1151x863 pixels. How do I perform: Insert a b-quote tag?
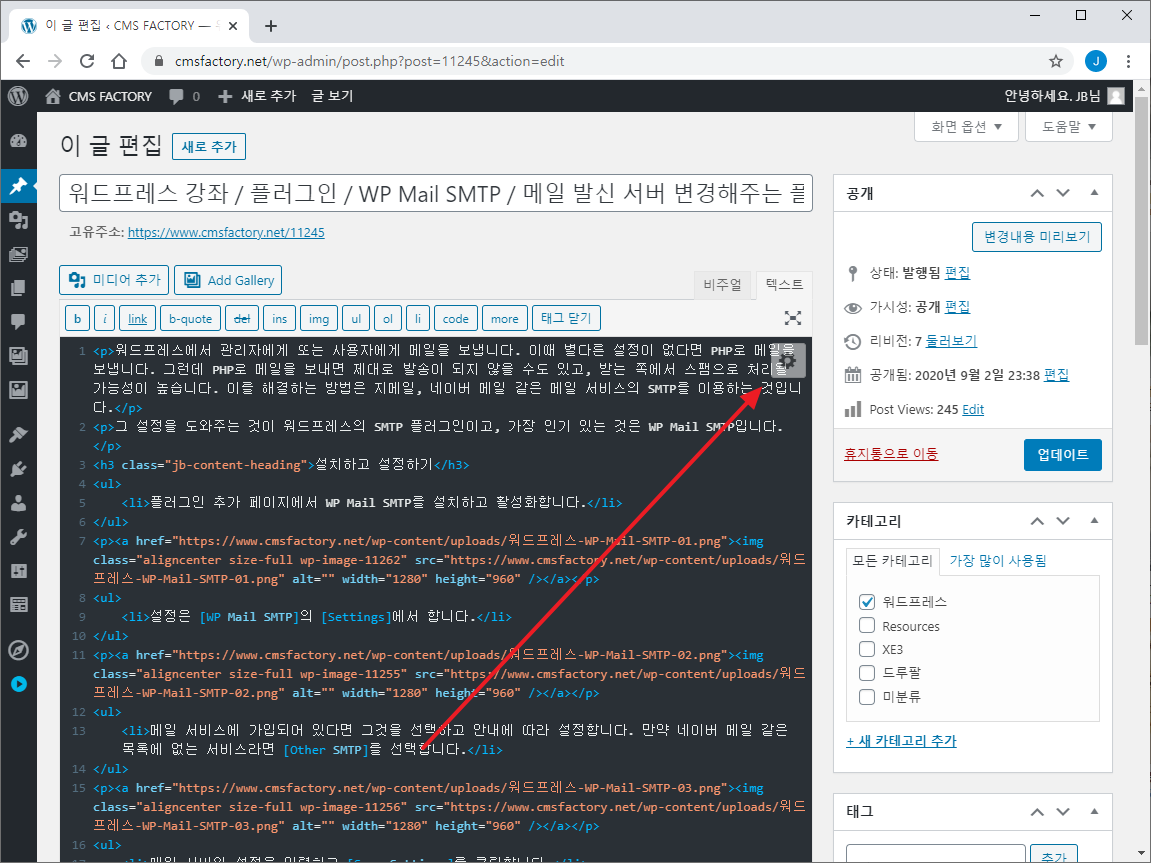click(190, 318)
